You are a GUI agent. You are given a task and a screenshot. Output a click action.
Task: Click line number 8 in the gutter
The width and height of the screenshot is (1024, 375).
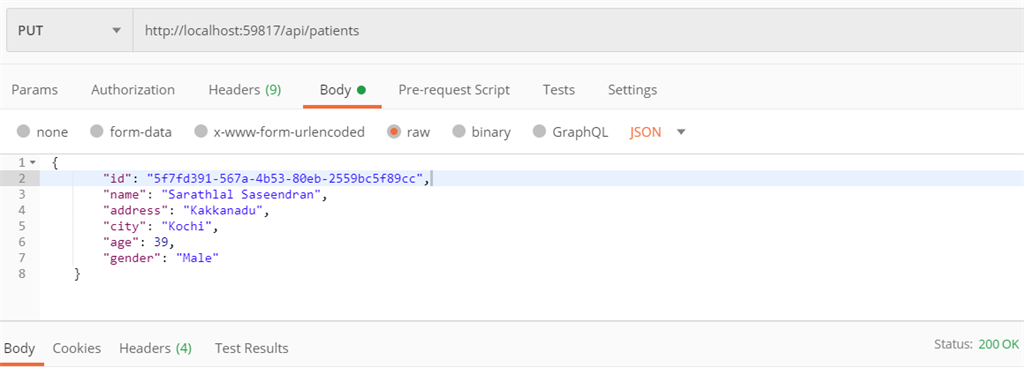(x=22, y=274)
